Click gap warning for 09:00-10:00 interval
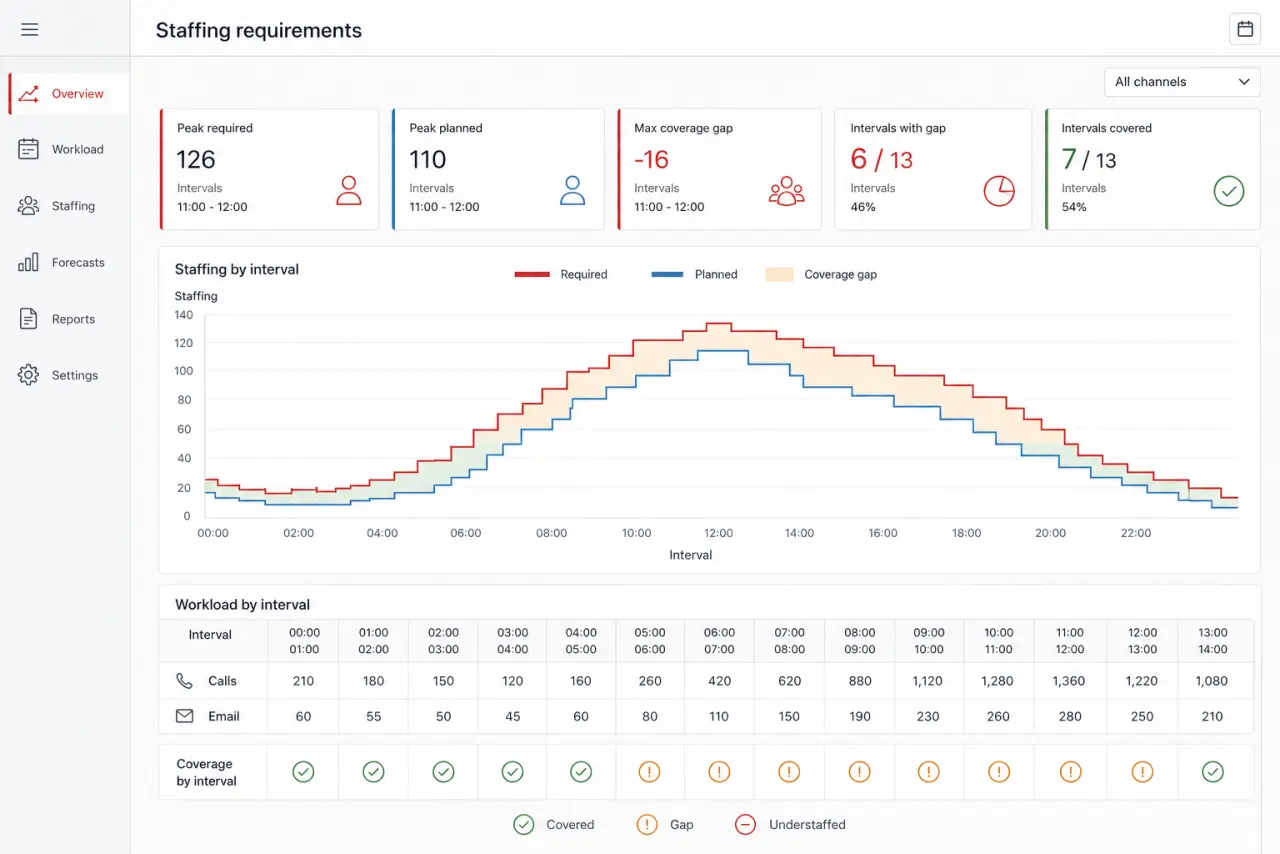 tap(929, 771)
